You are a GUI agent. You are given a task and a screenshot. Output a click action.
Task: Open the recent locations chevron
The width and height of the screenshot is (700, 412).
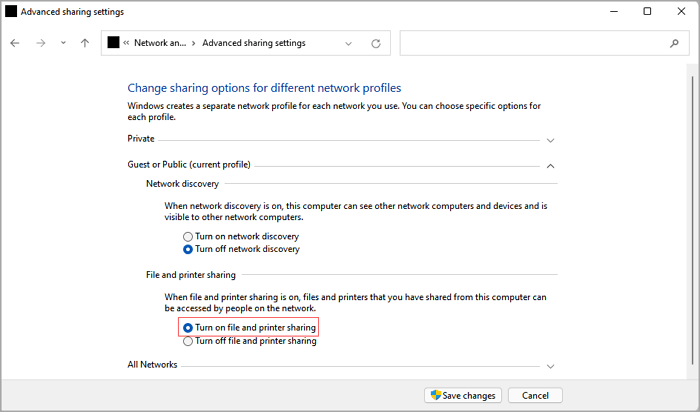coord(64,44)
